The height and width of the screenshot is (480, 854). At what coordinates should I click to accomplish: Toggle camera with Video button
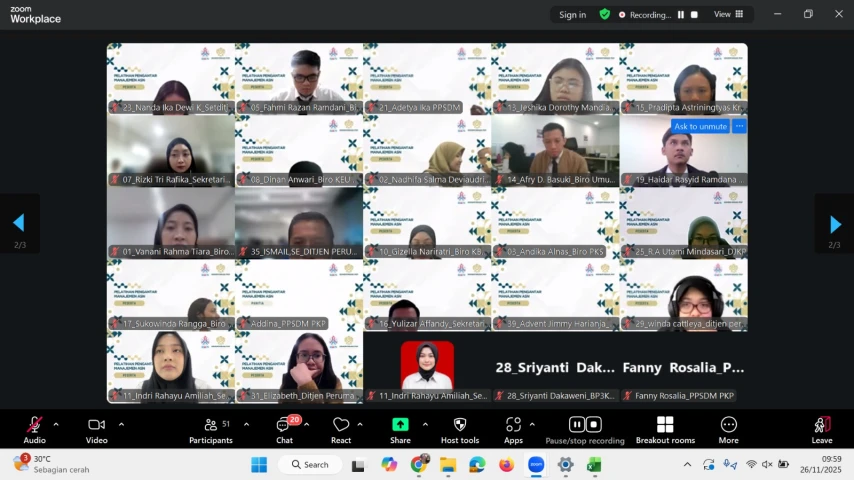point(96,430)
